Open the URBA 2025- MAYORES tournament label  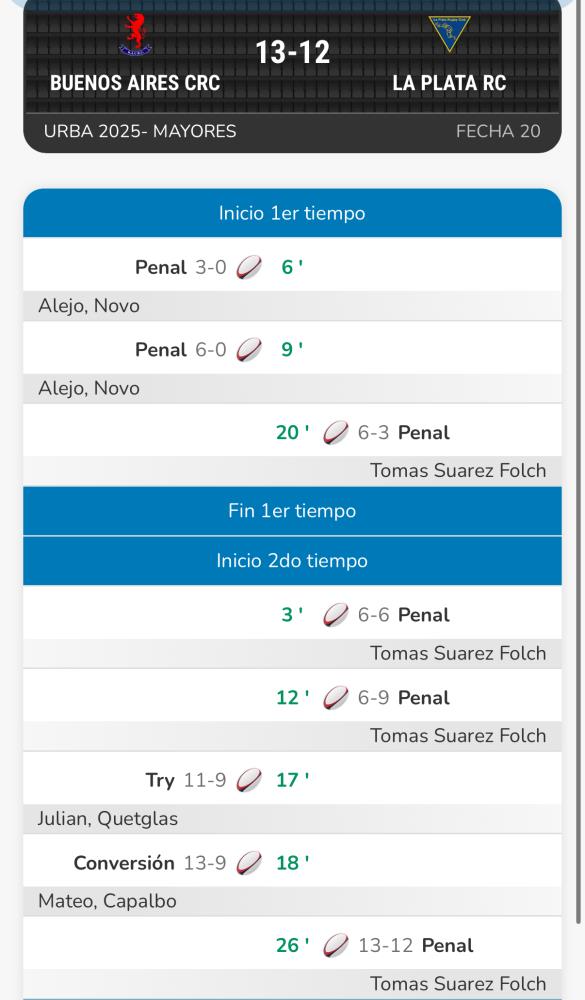coord(140,131)
